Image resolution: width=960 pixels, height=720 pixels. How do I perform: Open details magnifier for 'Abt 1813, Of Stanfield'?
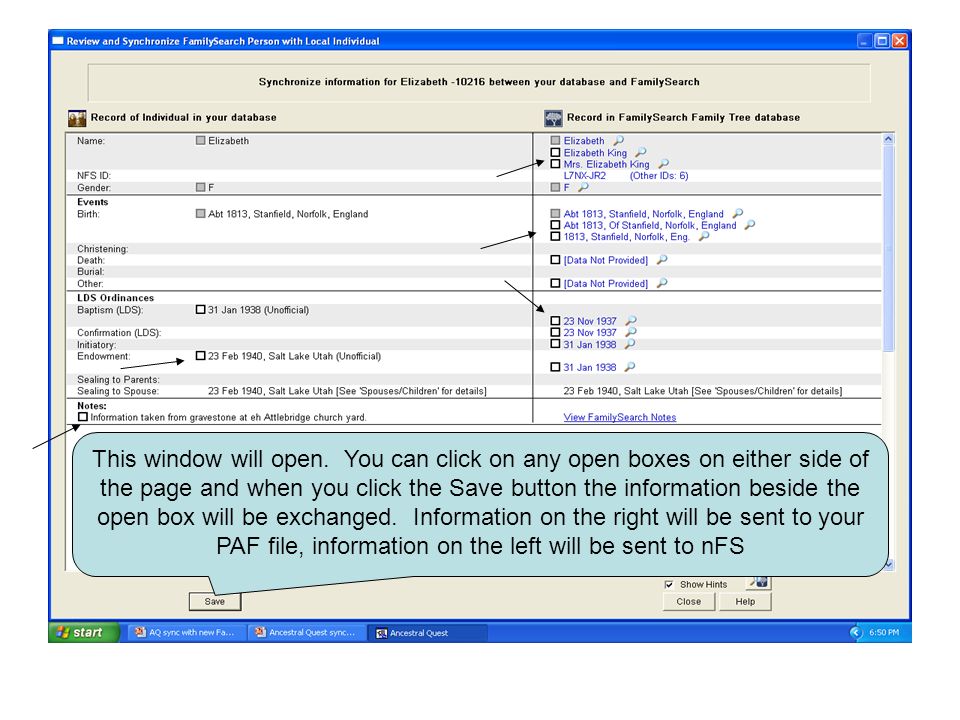(x=749, y=225)
